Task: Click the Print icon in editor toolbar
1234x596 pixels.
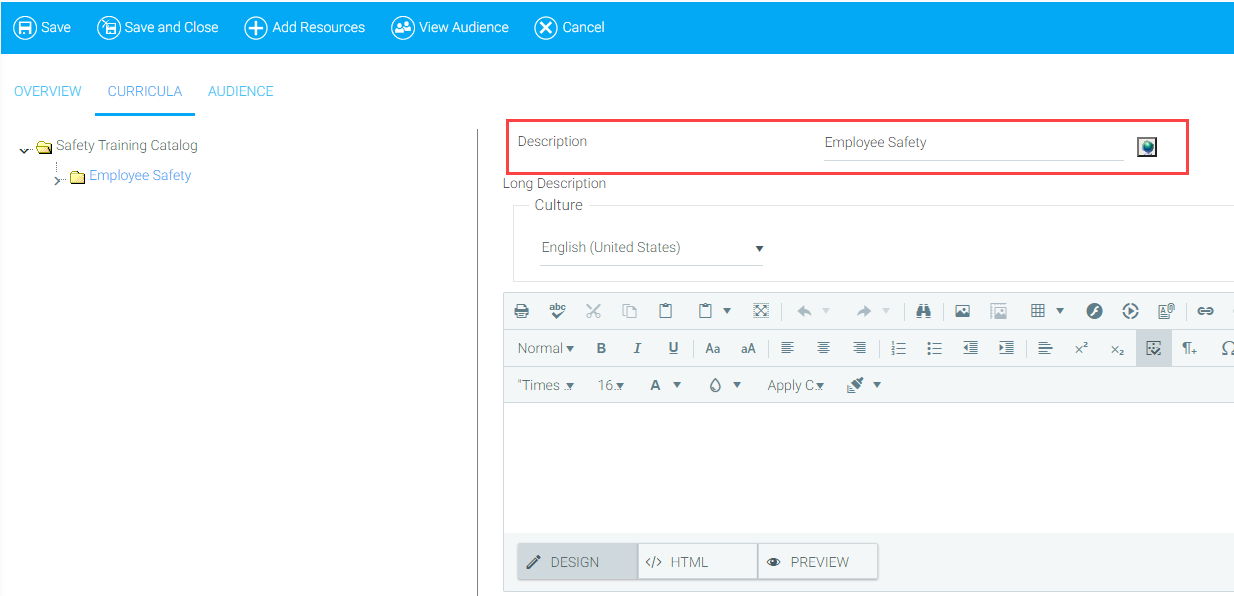Action: [x=521, y=311]
